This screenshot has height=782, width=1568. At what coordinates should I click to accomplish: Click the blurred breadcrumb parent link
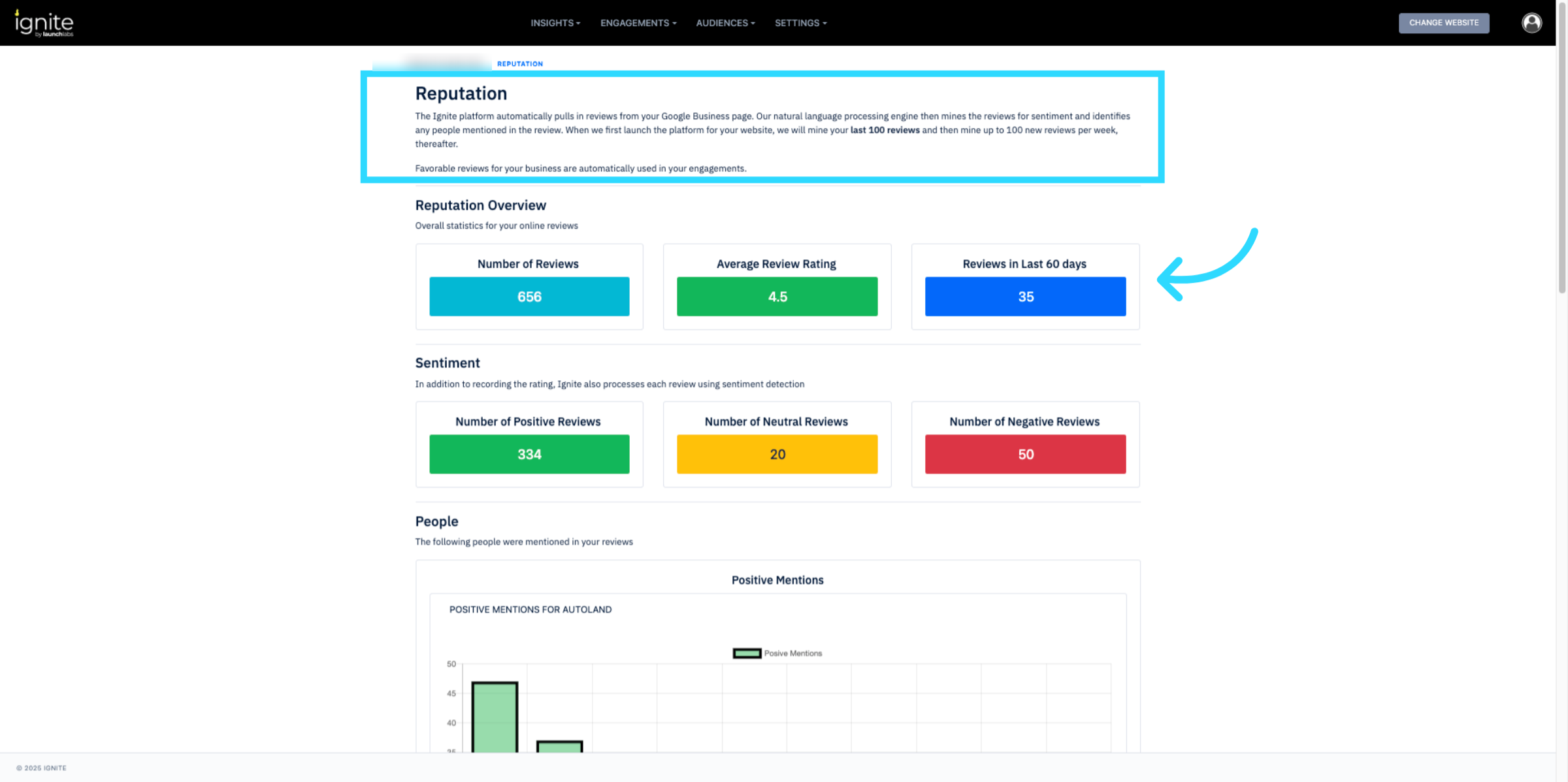[444, 63]
